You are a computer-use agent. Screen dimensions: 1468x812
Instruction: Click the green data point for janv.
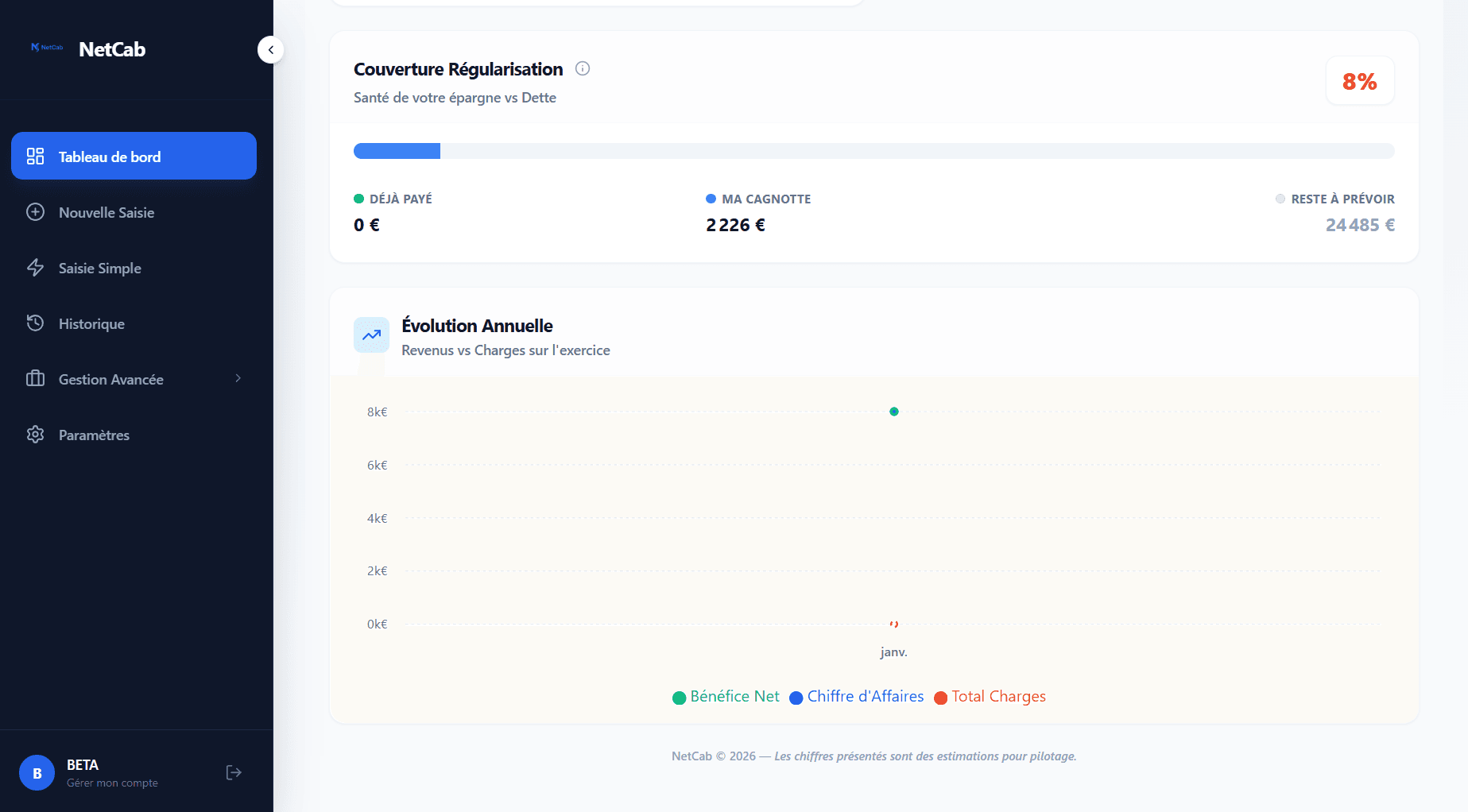click(x=894, y=412)
